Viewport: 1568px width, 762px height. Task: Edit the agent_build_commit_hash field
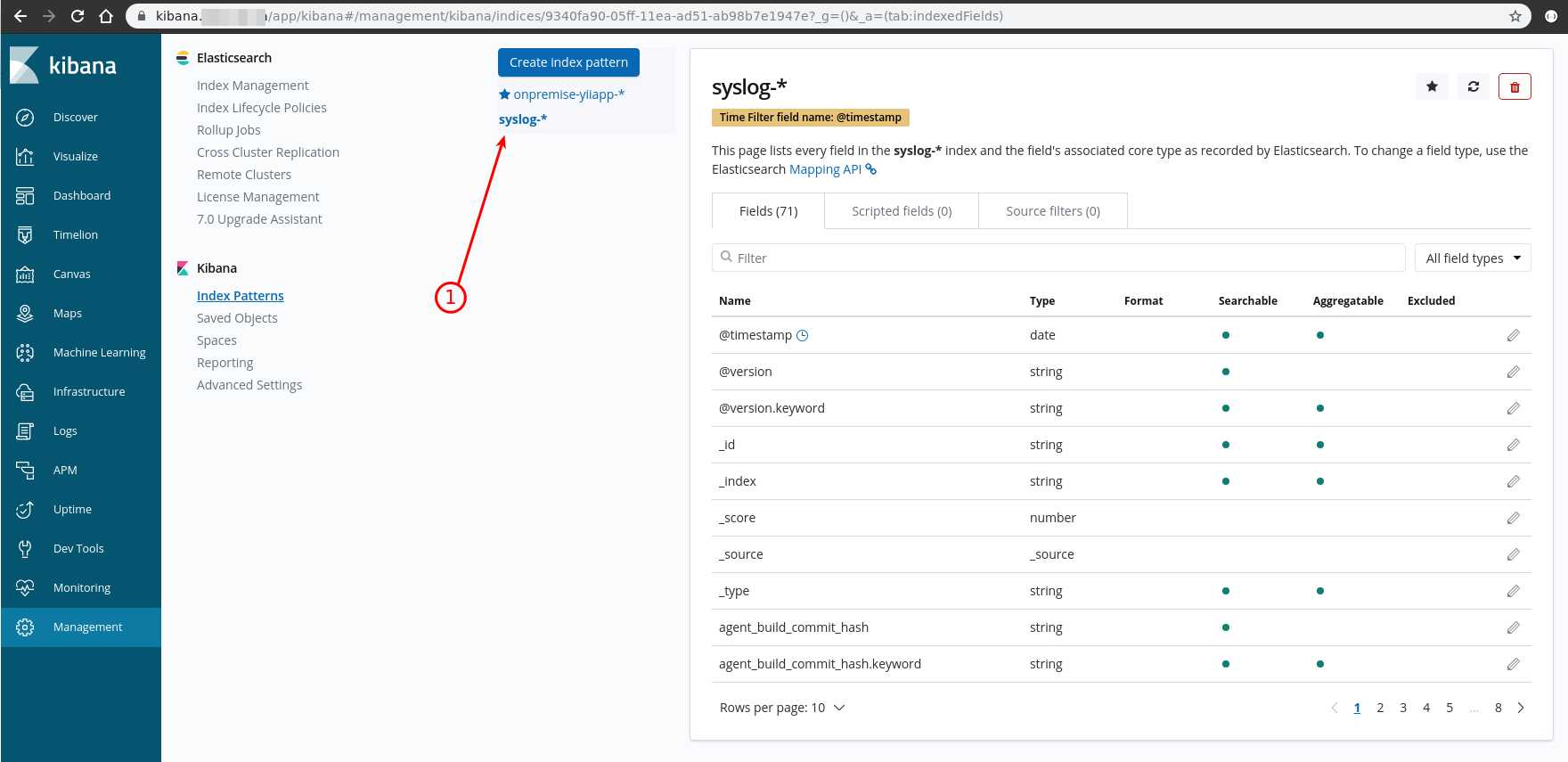[x=1513, y=627]
